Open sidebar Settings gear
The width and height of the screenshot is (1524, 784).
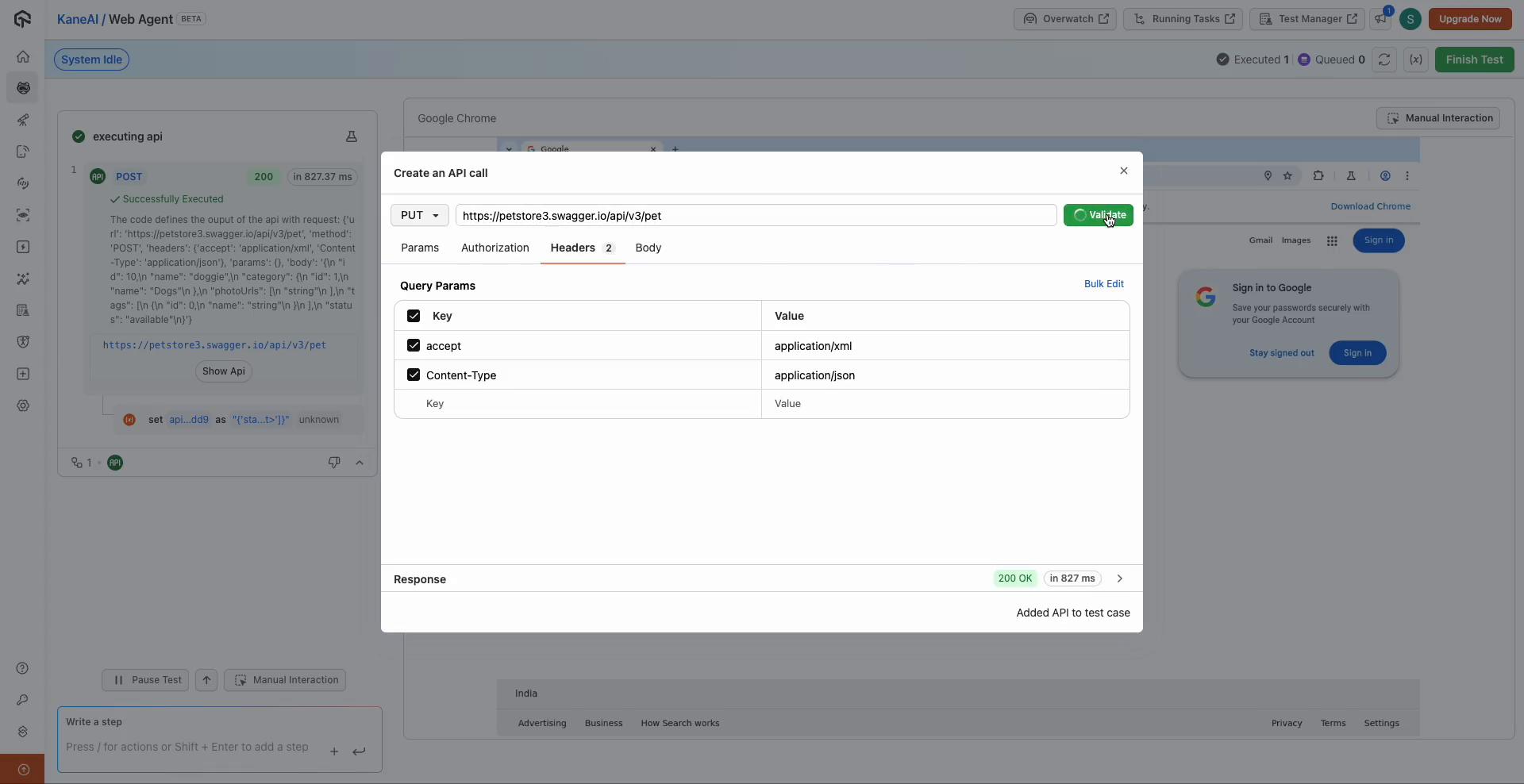[x=23, y=405]
